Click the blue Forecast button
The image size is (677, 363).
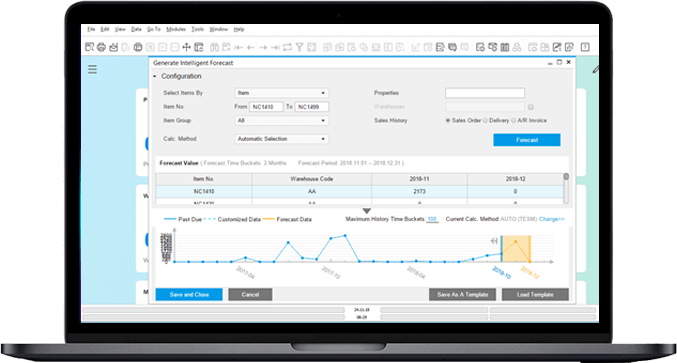[x=527, y=140]
